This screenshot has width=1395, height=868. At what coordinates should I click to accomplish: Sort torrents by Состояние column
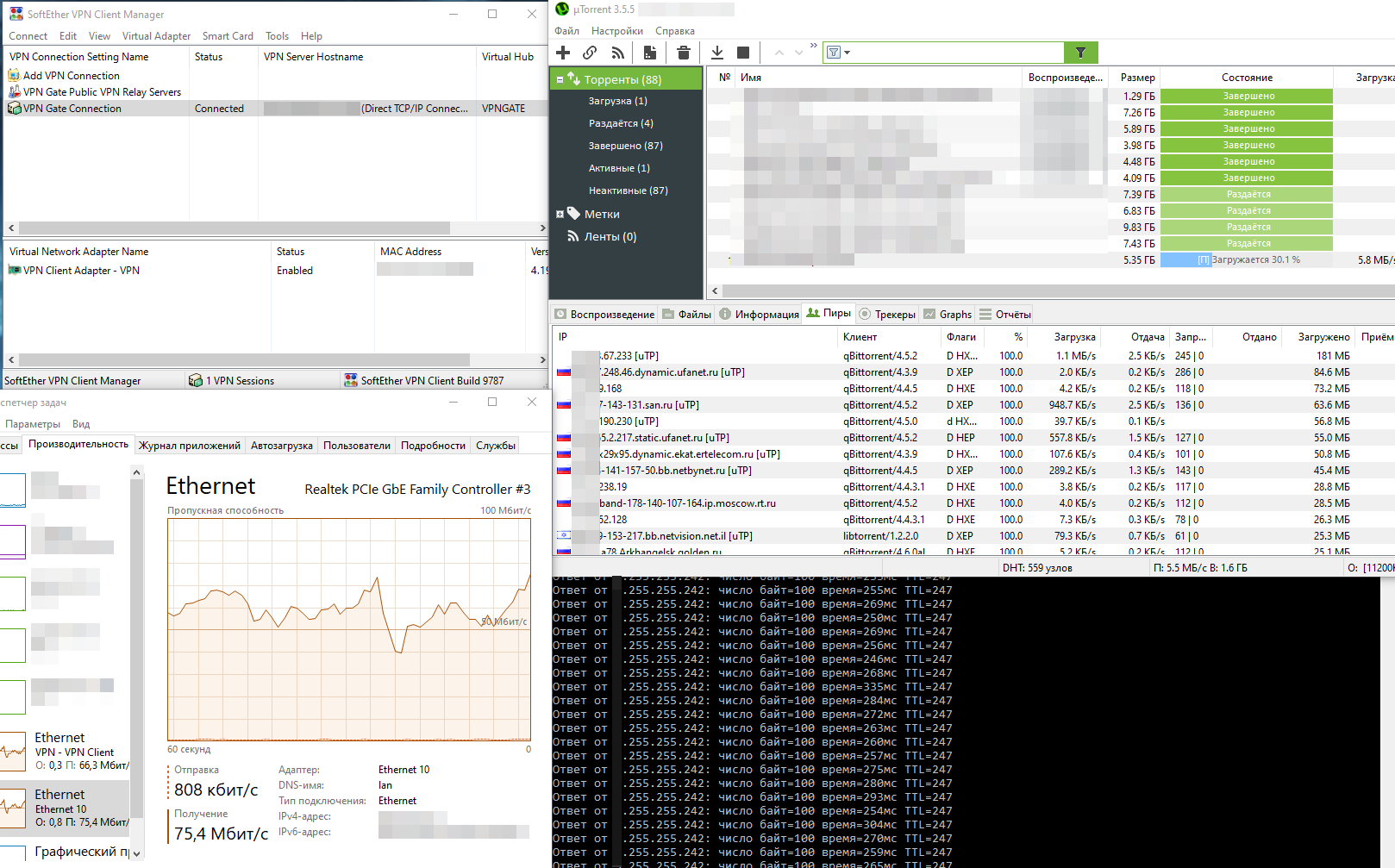coord(1247,78)
